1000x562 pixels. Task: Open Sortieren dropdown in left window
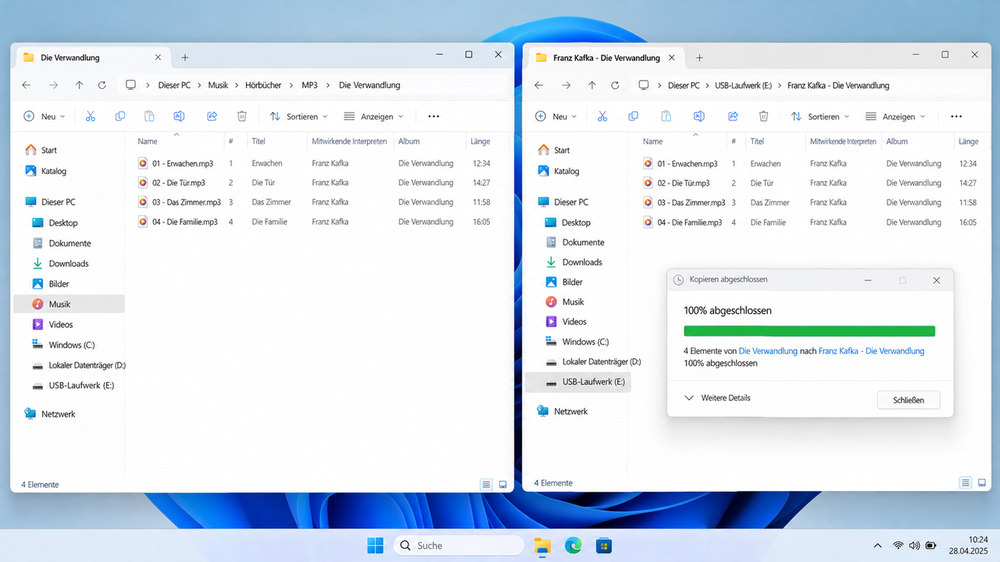[x=298, y=116]
